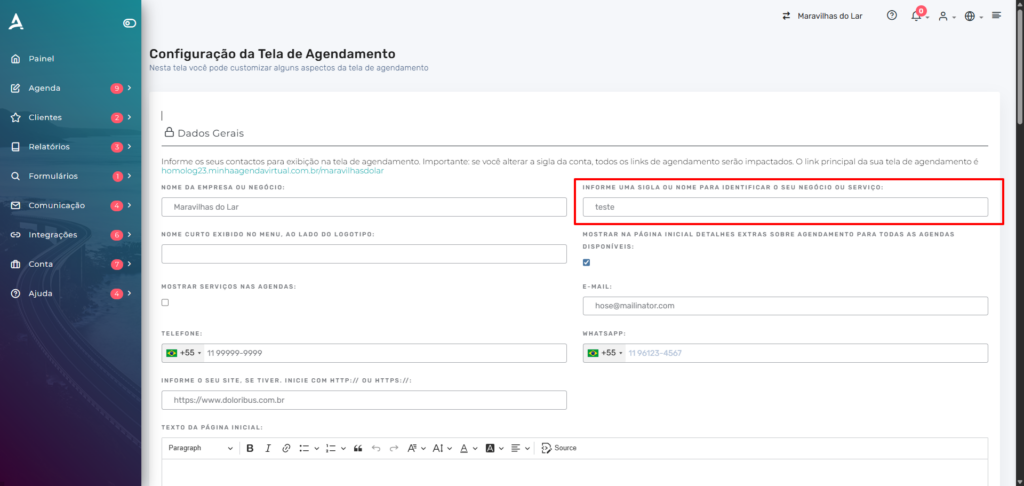Open the Paragraph style dropdown
The width and height of the screenshot is (1024, 486).
click(200, 448)
